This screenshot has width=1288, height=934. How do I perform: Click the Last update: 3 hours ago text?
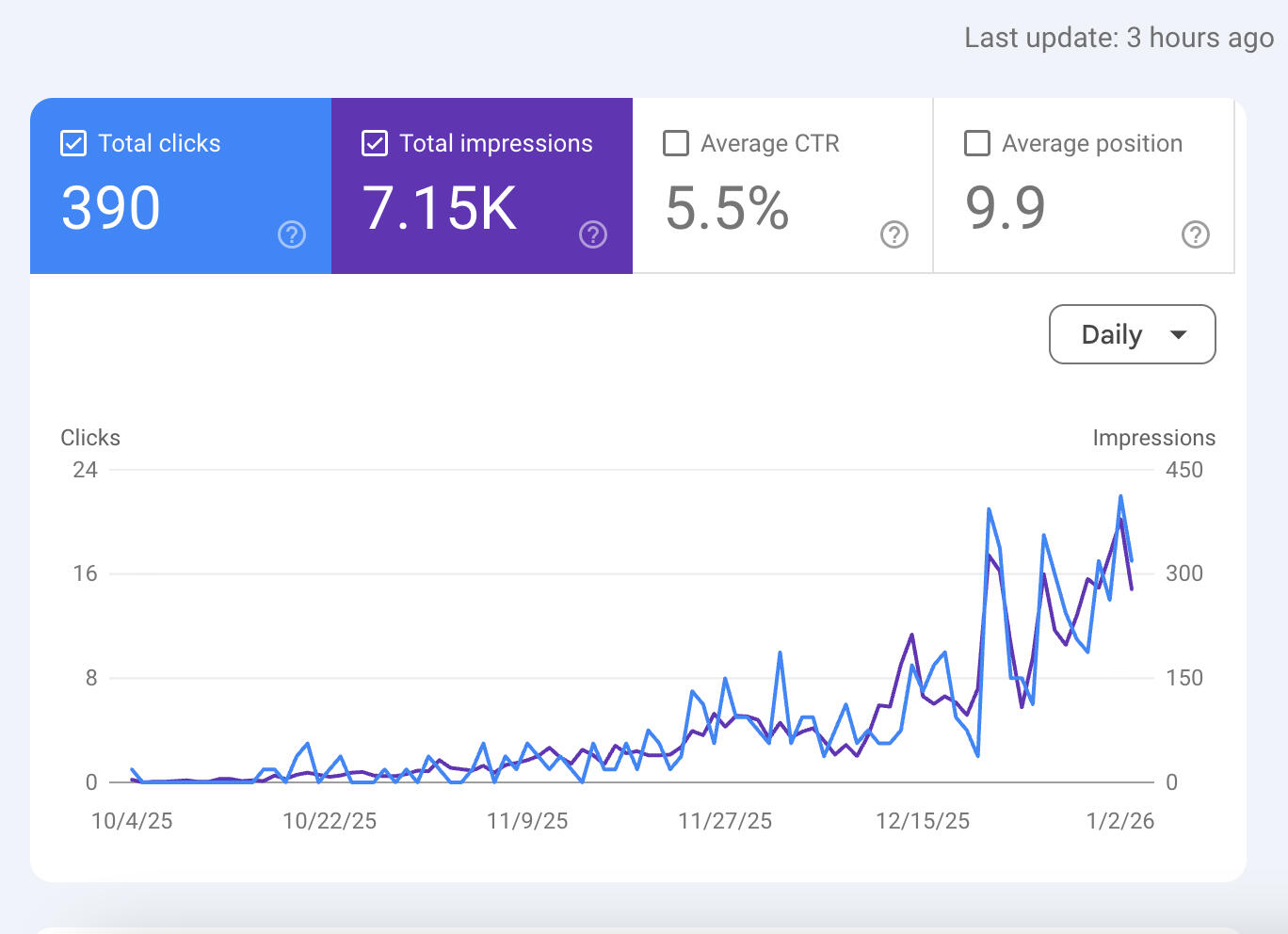coord(1117,38)
